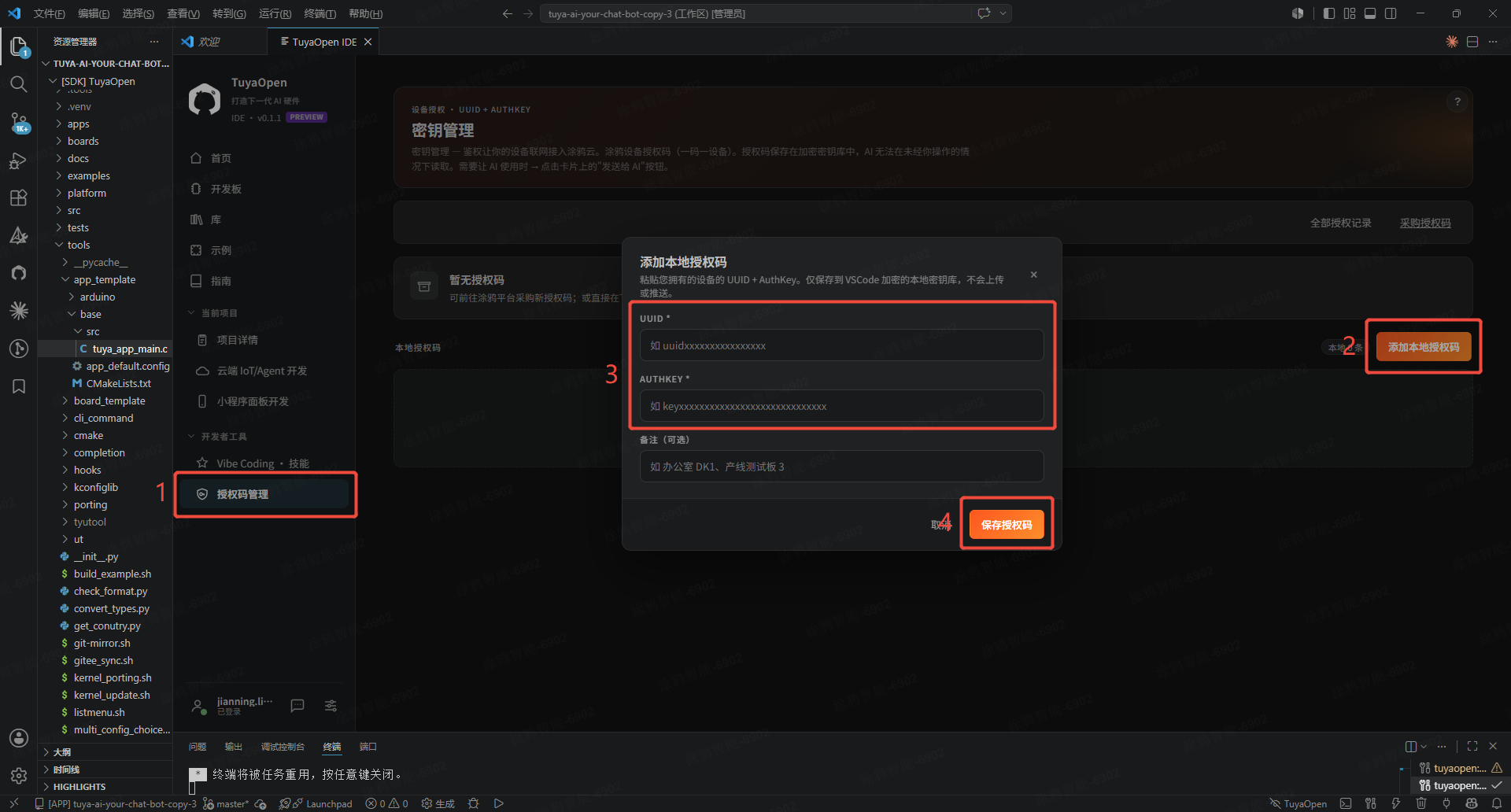Open the 终端(T) menu
Screen dimensions: 1511x812
(320, 13)
